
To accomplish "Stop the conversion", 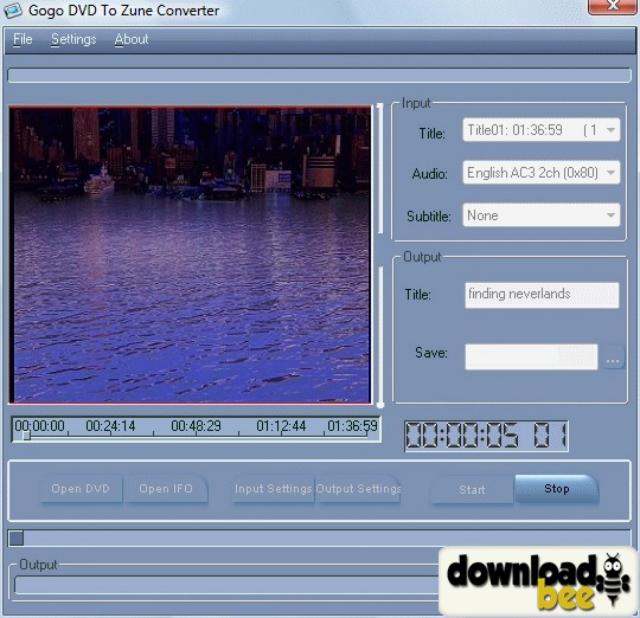I will pos(557,489).
